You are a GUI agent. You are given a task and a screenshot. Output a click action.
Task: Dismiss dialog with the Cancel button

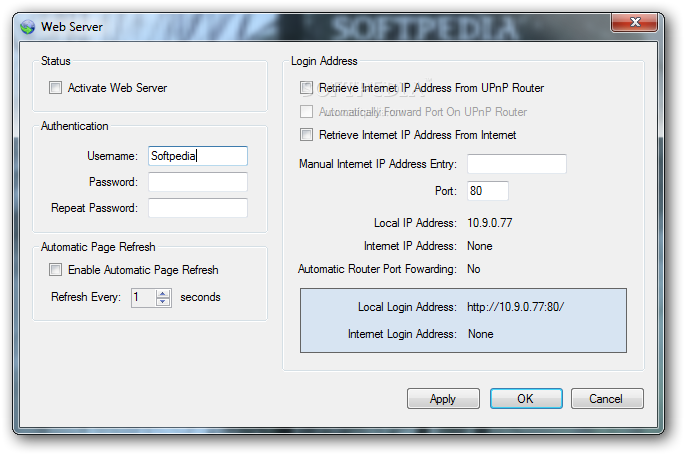(607, 399)
